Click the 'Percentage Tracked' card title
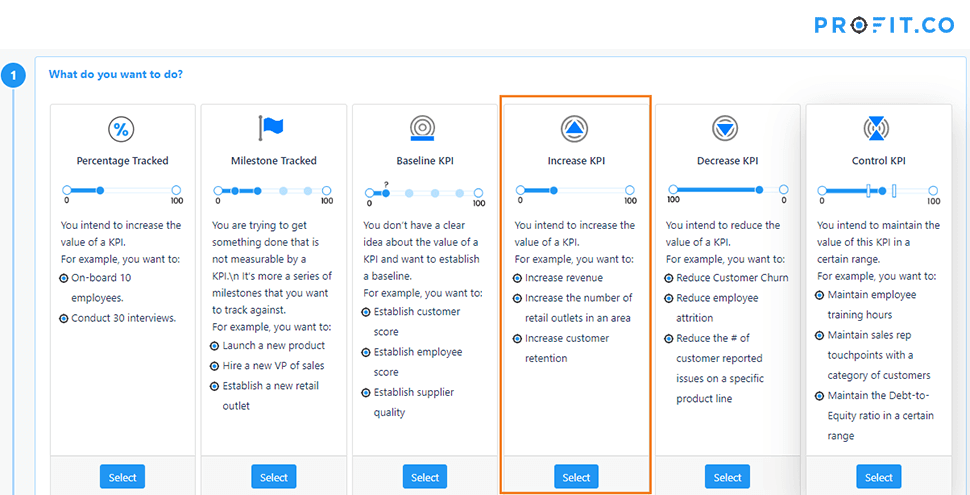This screenshot has height=495, width=970. coord(122,161)
